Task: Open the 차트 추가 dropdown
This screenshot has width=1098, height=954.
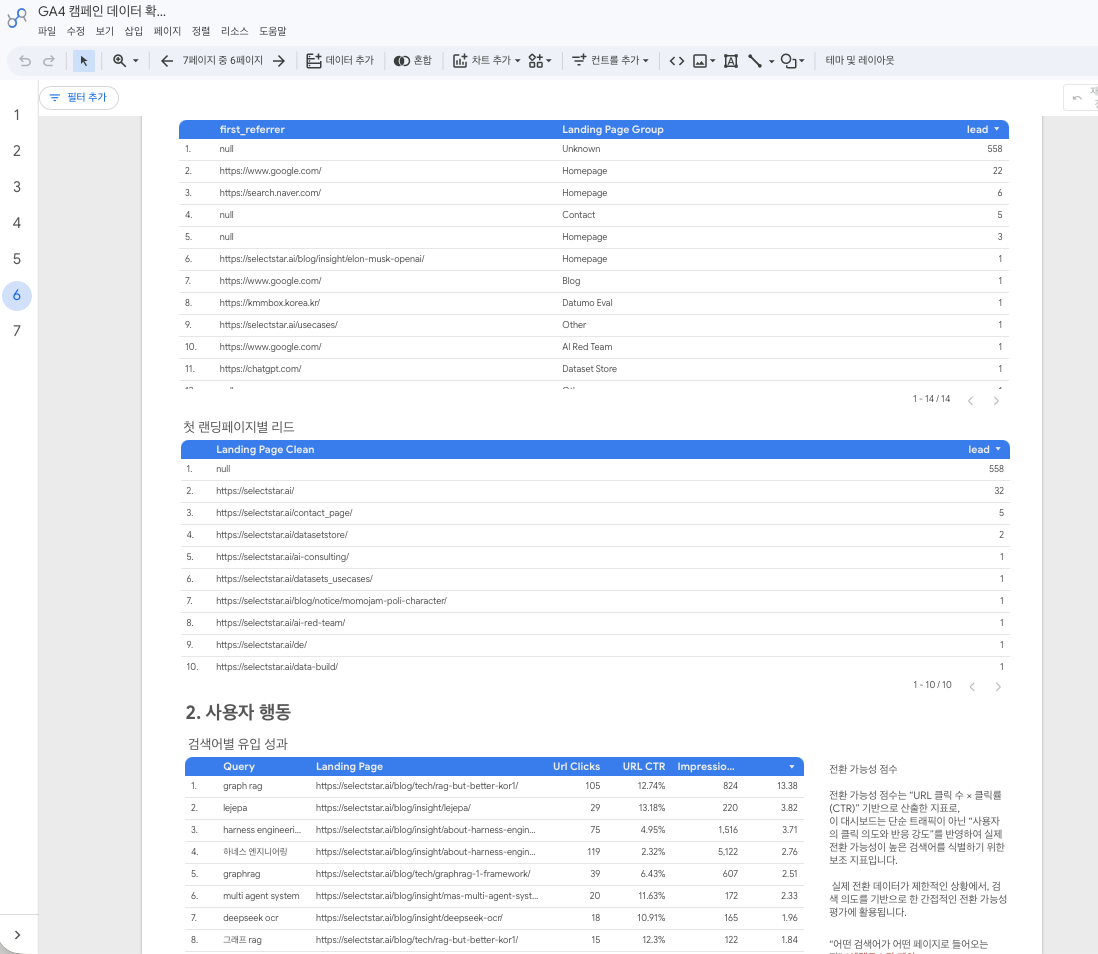Action: 486,60
